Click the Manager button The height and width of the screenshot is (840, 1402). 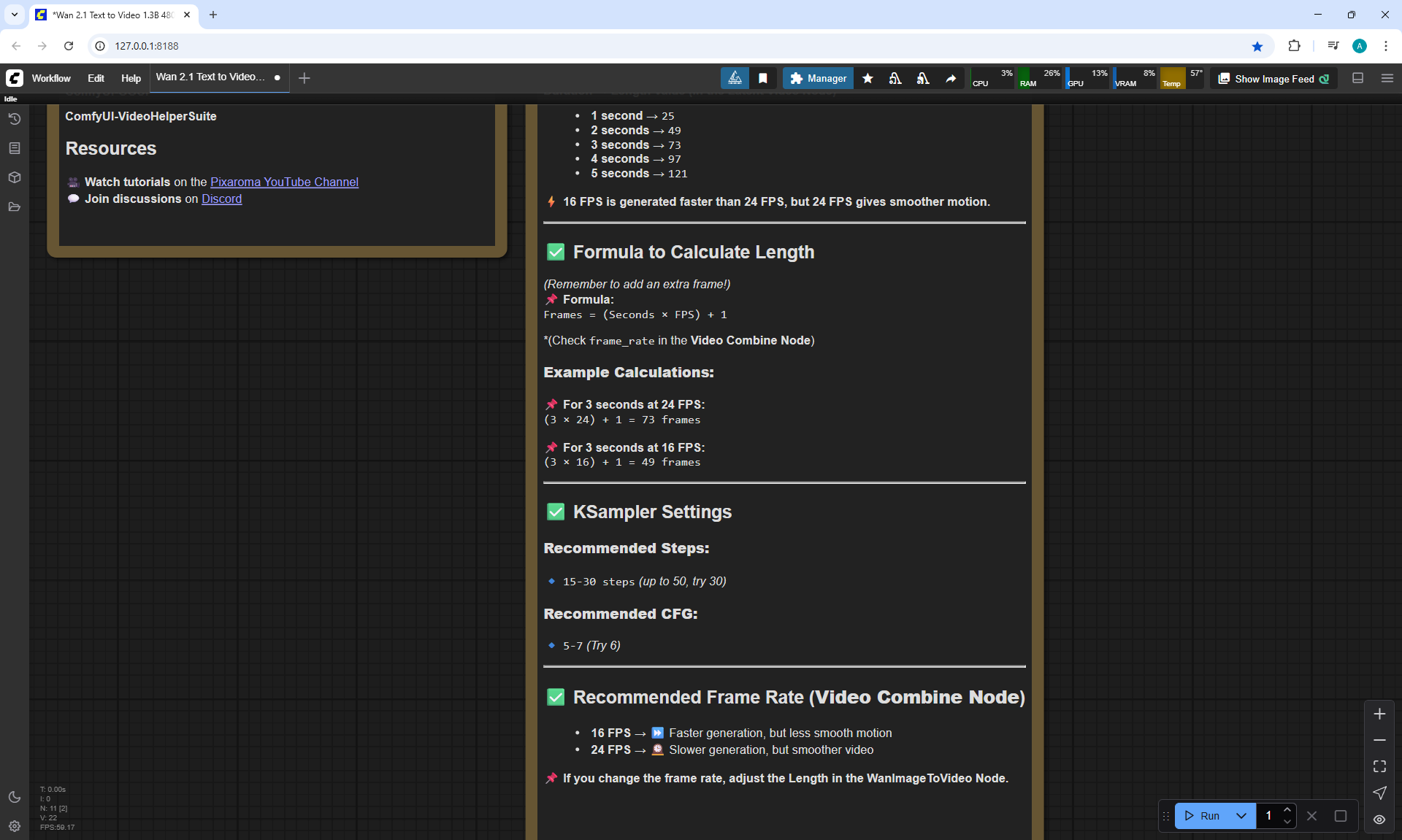[x=818, y=78]
